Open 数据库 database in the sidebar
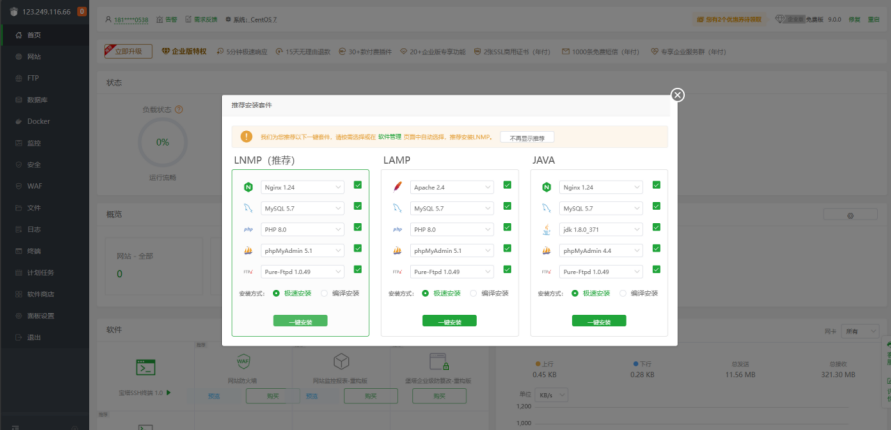The height and width of the screenshot is (430, 891). pyautogui.click(x=44, y=100)
